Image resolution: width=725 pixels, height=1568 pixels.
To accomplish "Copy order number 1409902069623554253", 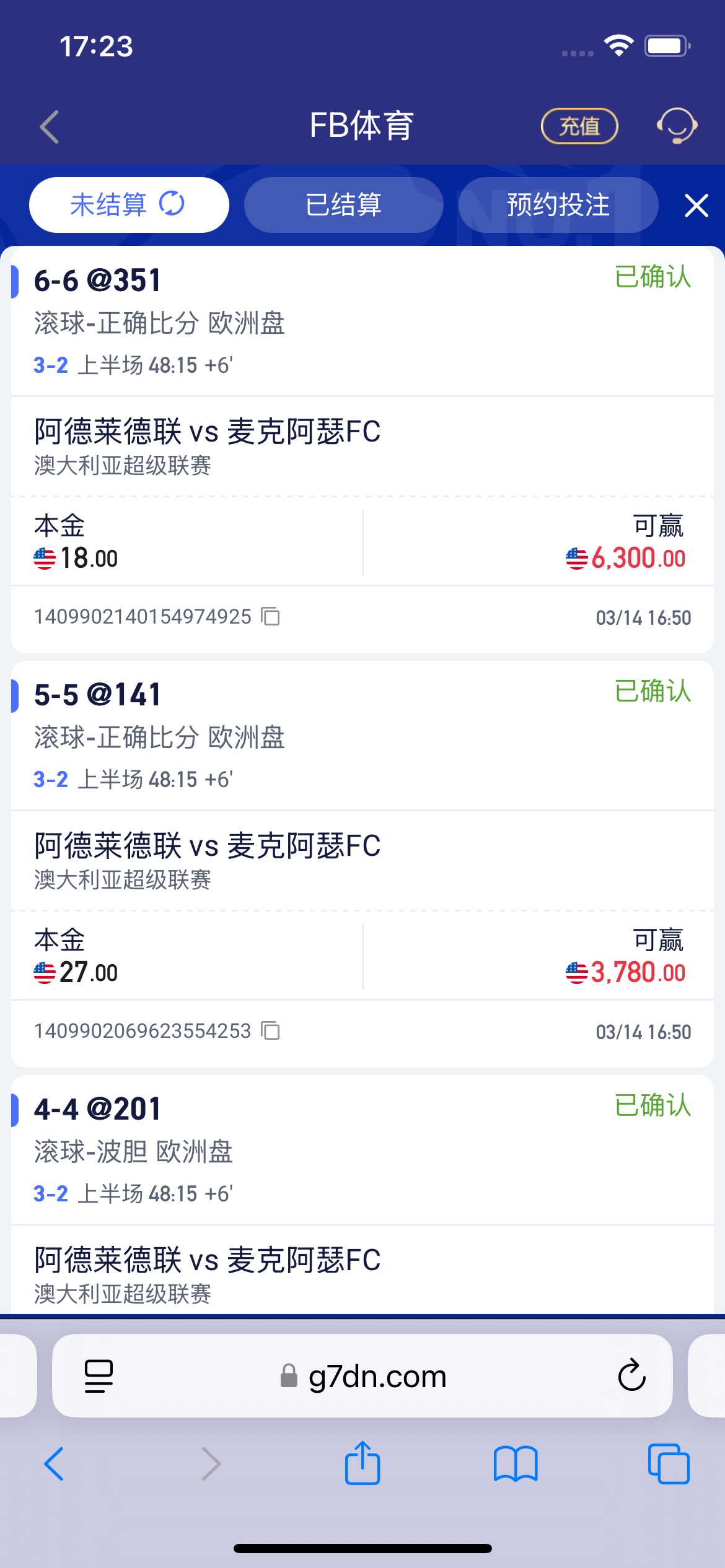I will tap(271, 1030).
